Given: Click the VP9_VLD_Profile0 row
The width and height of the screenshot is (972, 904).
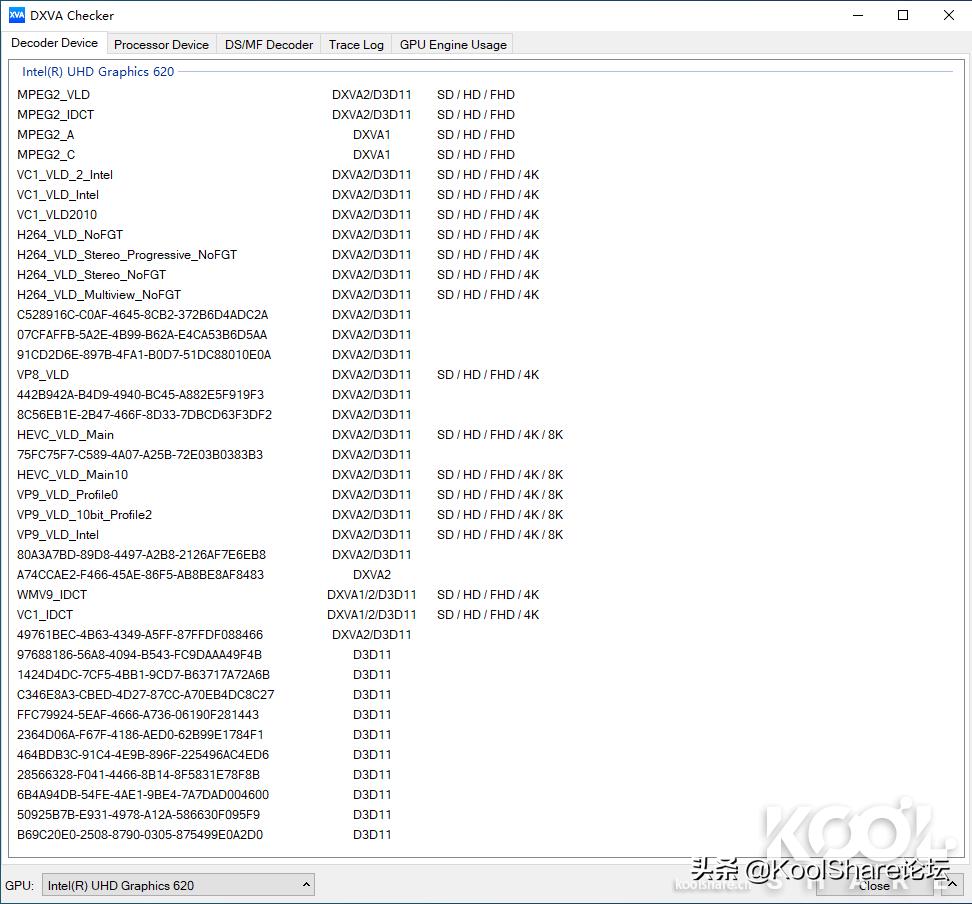Looking at the screenshot, I should 67,494.
